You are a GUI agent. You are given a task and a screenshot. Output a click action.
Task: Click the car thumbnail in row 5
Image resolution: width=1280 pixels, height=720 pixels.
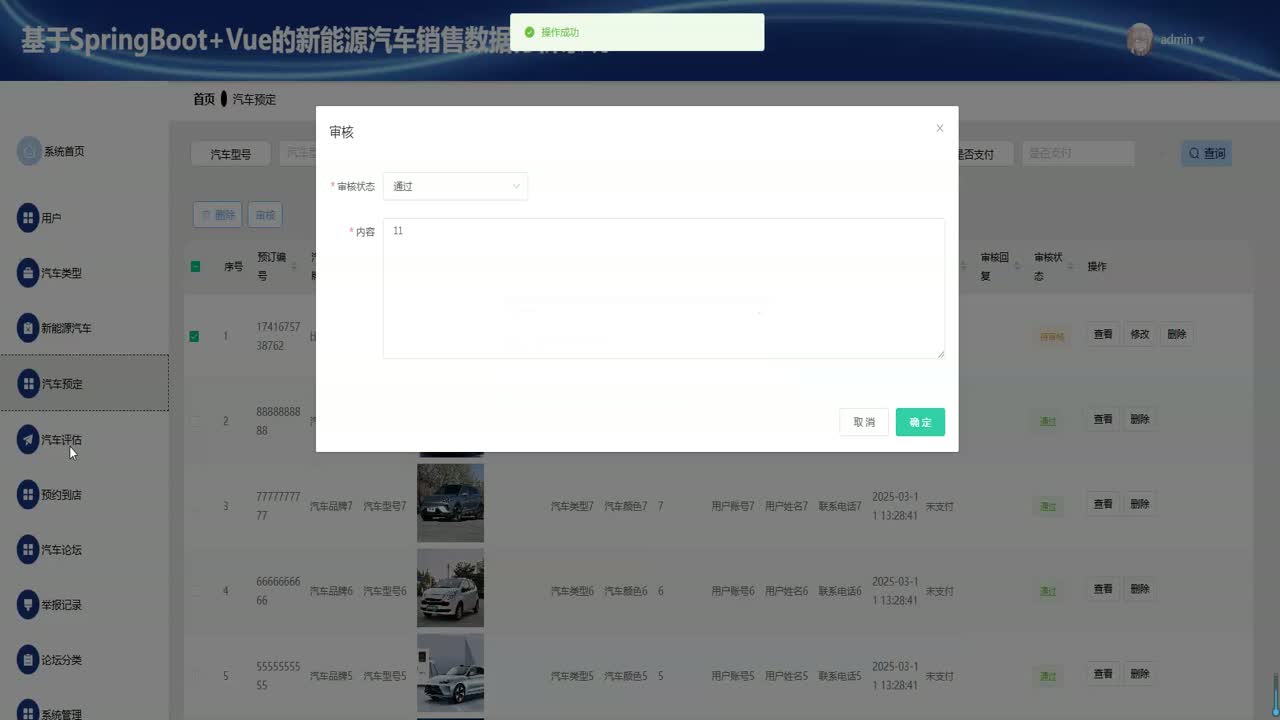pyautogui.click(x=450, y=673)
